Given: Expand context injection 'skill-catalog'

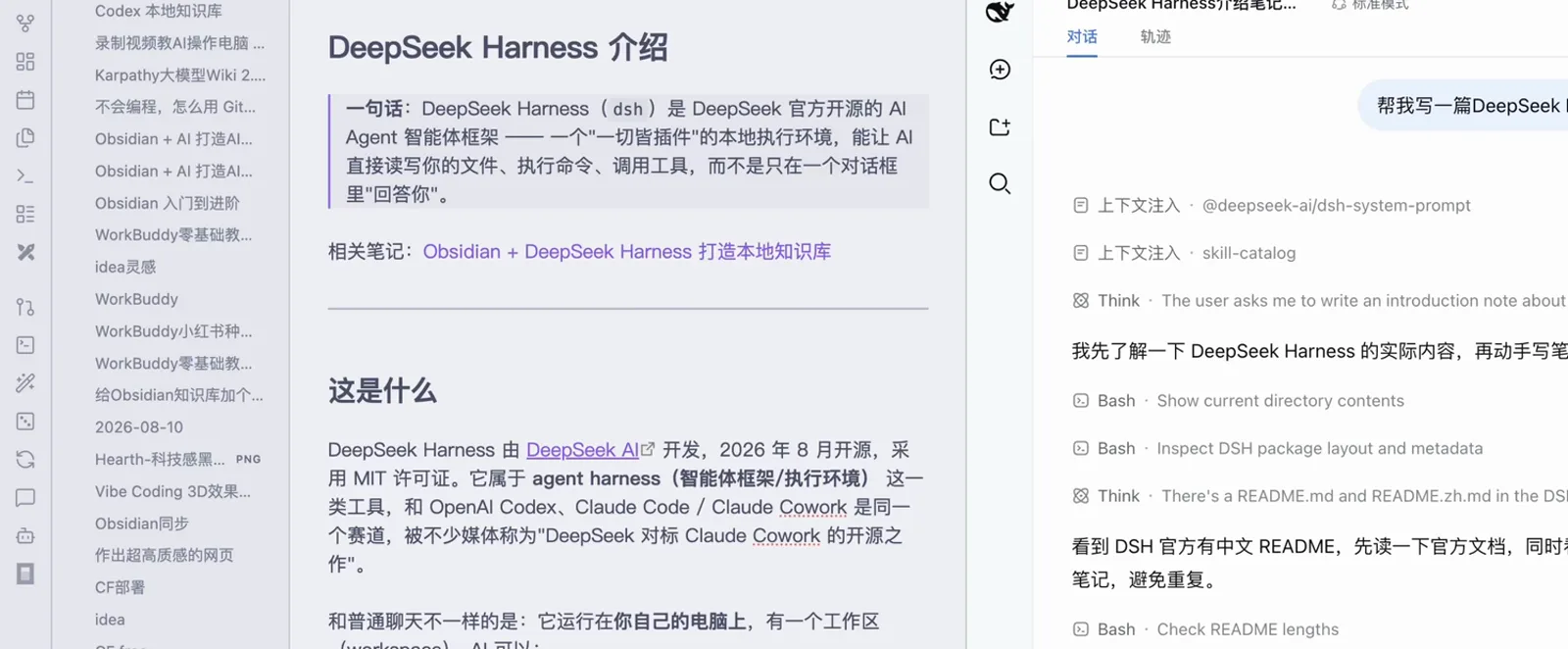Looking at the screenshot, I should (x=1184, y=253).
